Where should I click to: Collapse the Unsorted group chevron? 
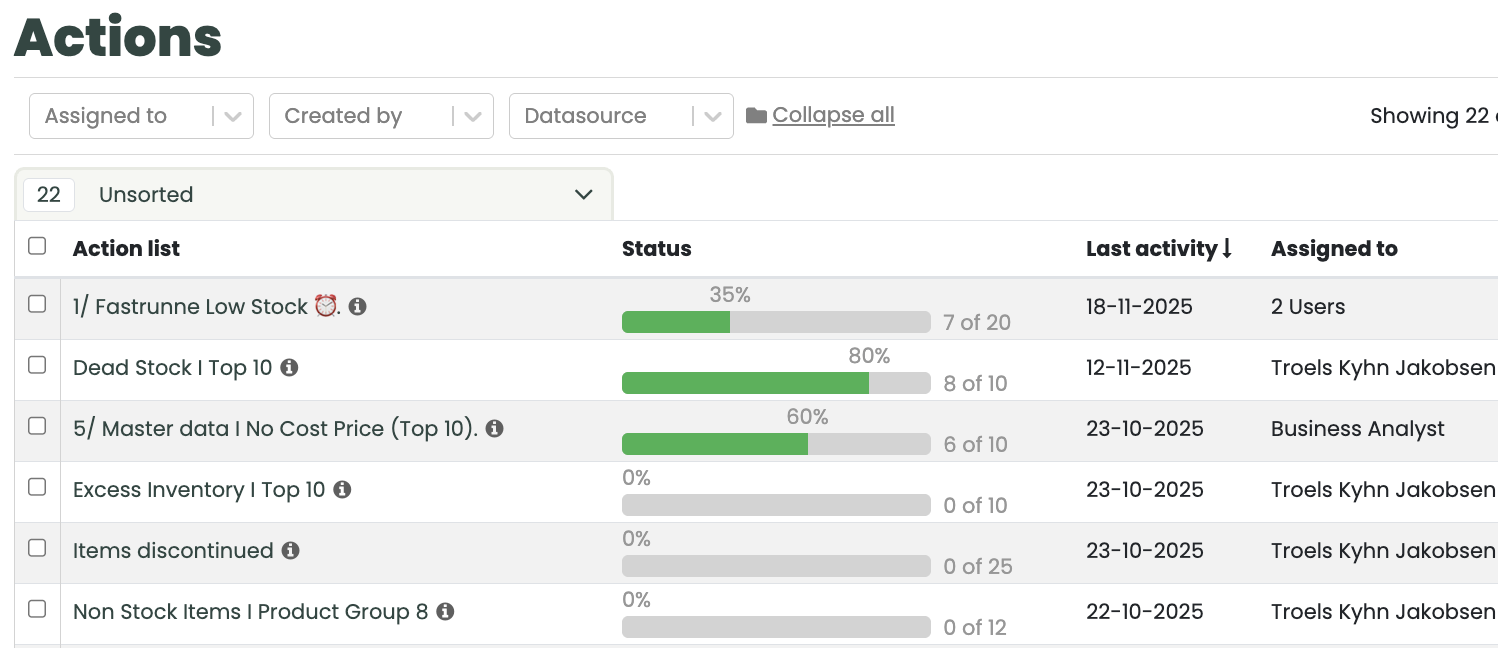(584, 195)
